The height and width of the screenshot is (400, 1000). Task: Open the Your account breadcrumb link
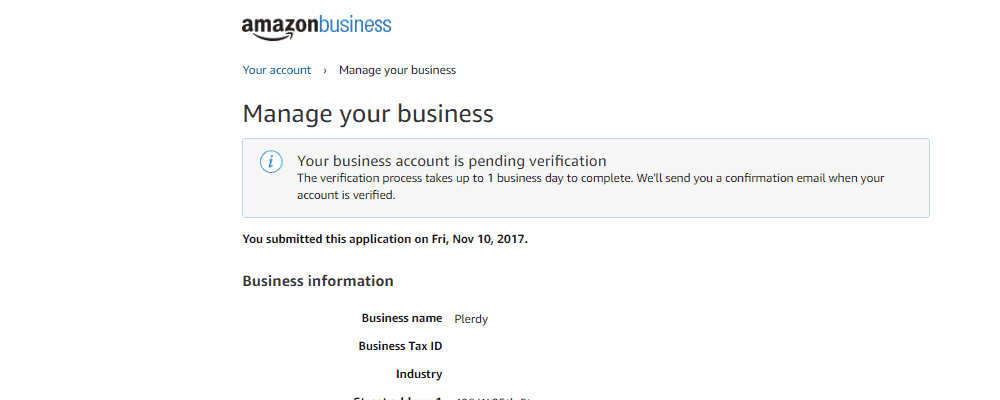(277, 70)
